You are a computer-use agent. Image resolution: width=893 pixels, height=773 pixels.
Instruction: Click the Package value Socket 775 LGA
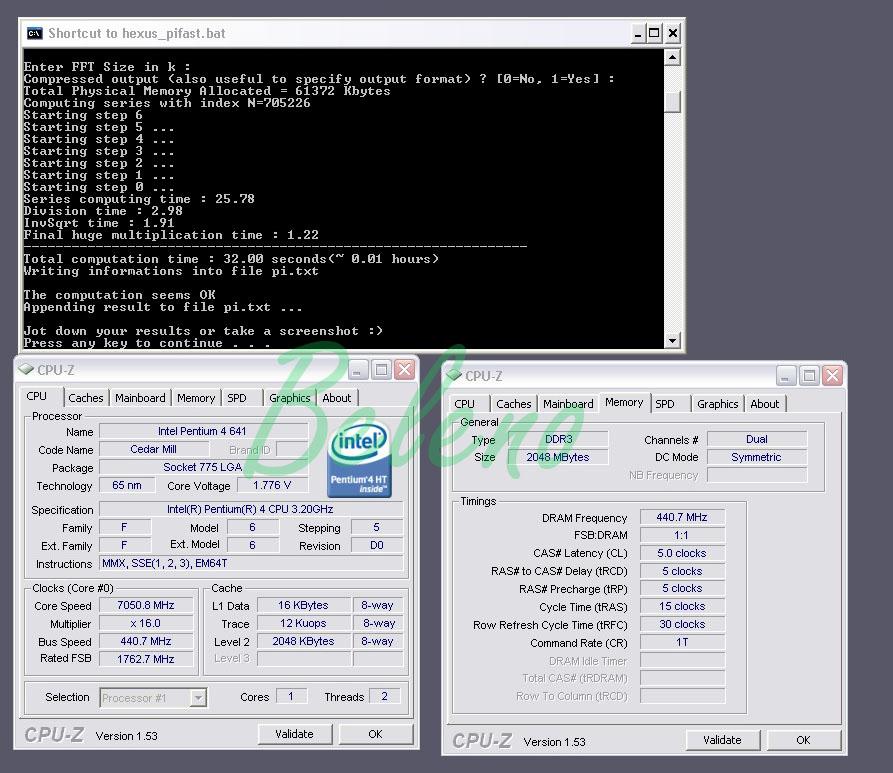tap(203, 467)
